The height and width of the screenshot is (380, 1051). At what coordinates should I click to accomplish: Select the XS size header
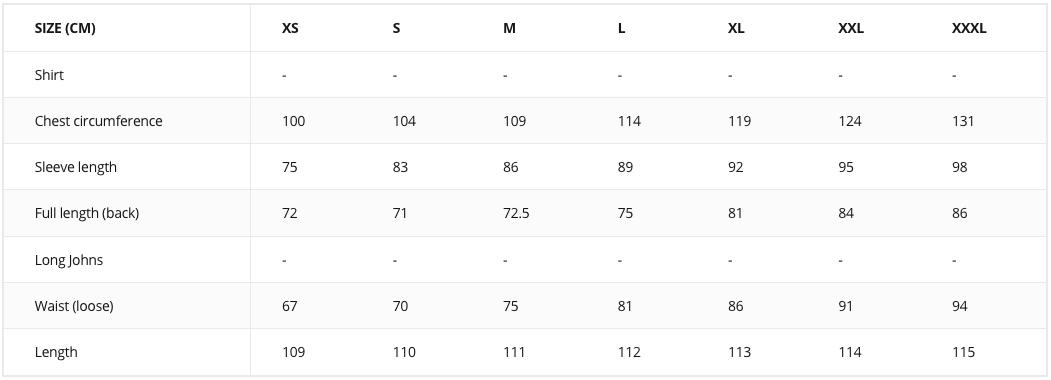pos(290,28)
